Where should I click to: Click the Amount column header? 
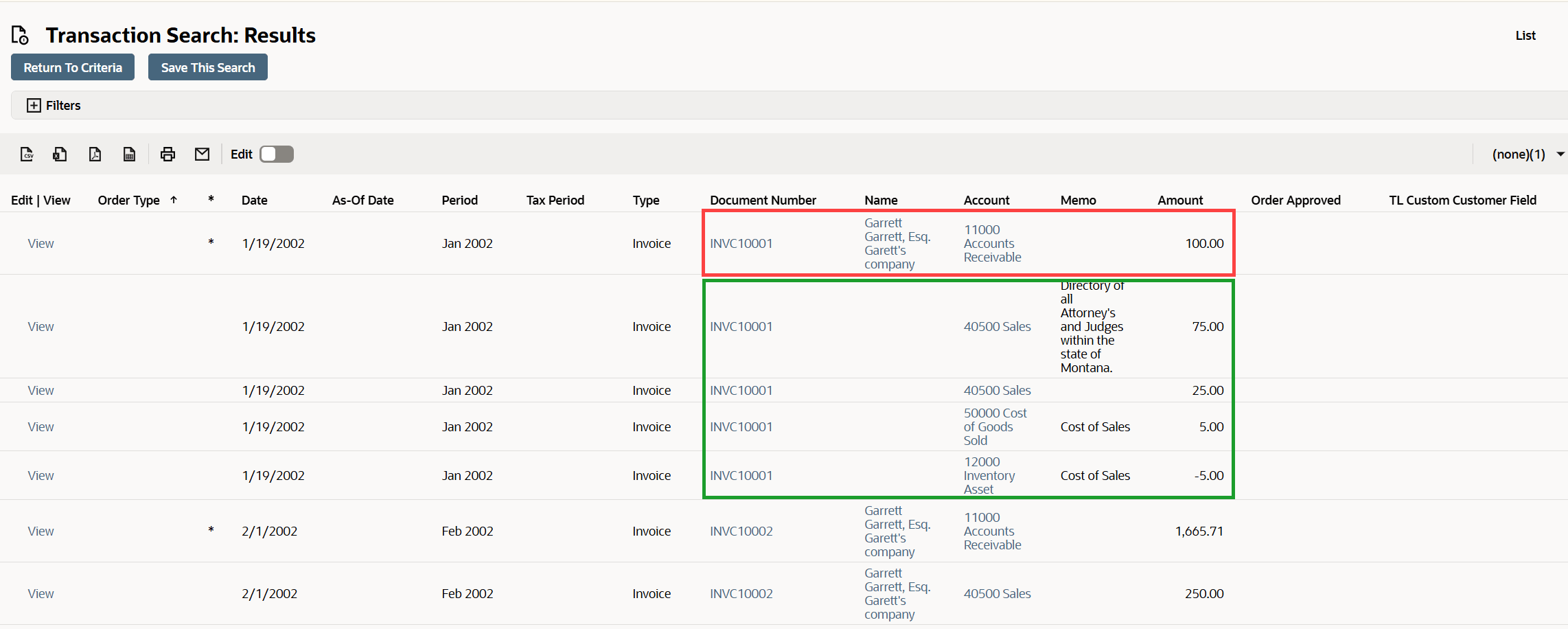point(1180,201)
